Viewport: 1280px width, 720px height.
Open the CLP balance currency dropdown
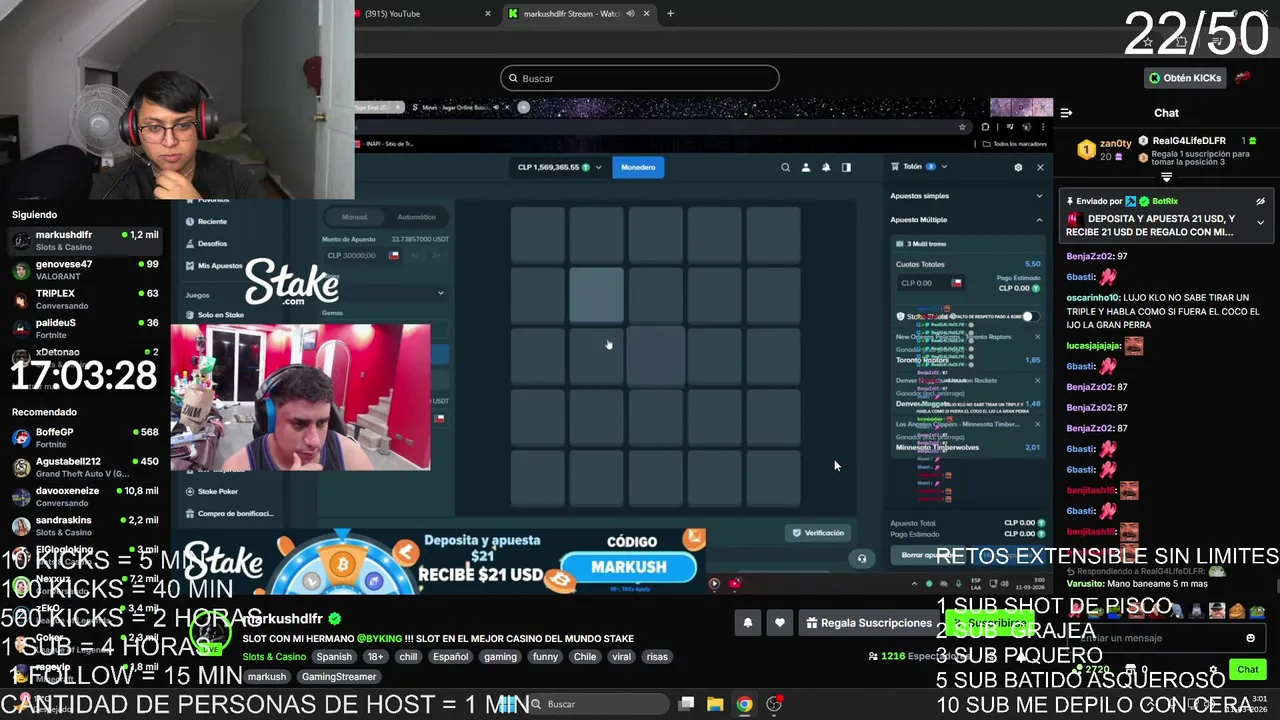(598, 167)
